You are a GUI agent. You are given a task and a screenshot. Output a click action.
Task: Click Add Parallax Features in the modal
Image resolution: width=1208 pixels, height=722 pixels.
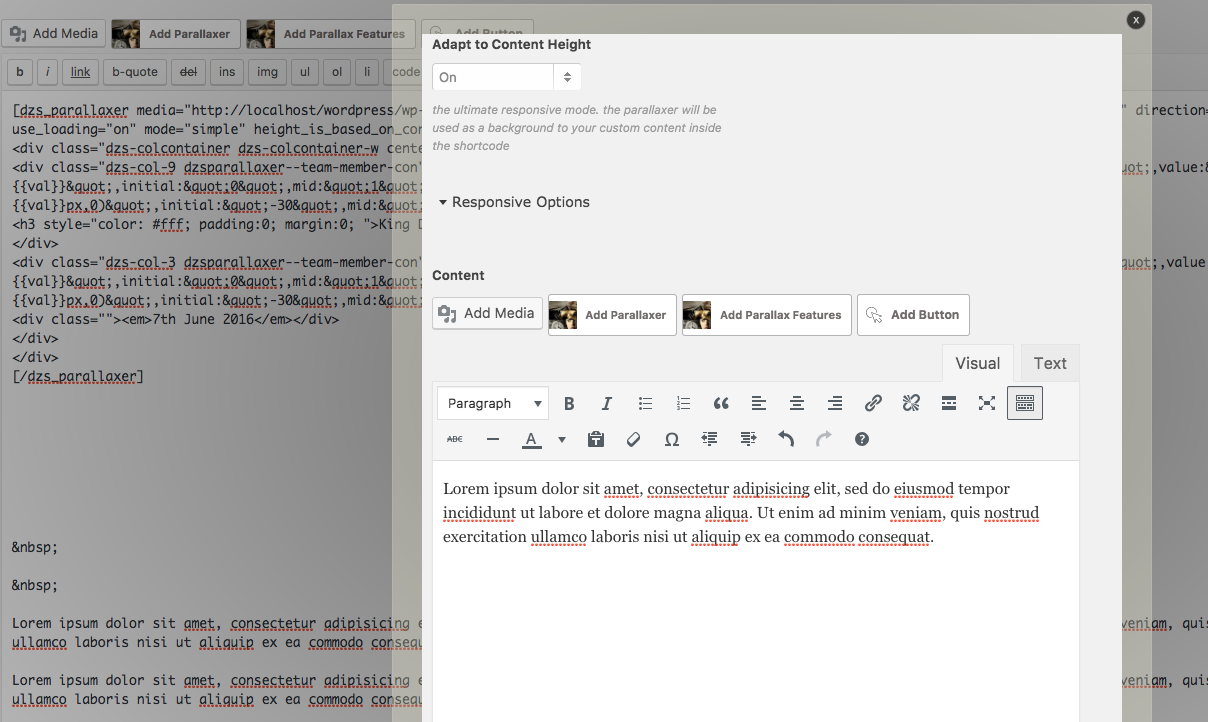tap(767, 315)
